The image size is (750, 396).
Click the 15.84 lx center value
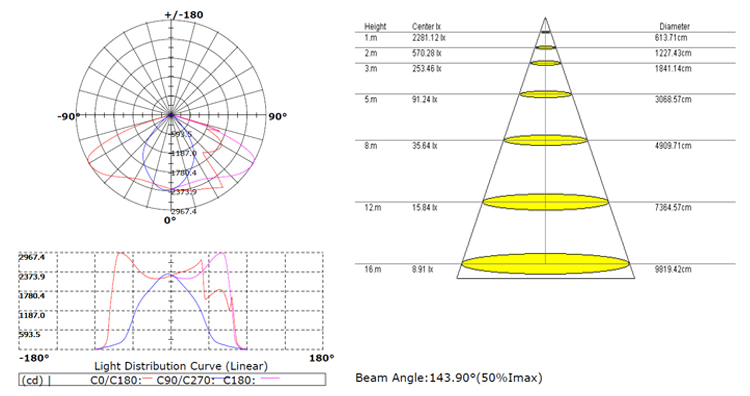(425, 207)
